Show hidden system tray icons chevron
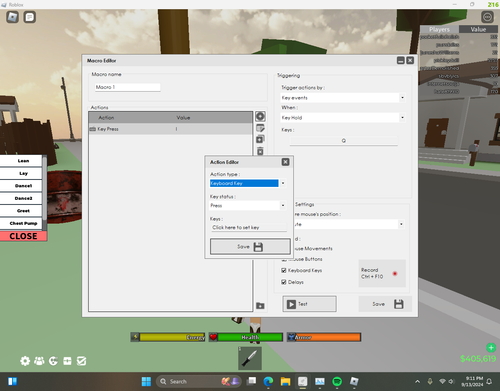The width and height of the screenshot is (500, 391). [x=417, y=381]
